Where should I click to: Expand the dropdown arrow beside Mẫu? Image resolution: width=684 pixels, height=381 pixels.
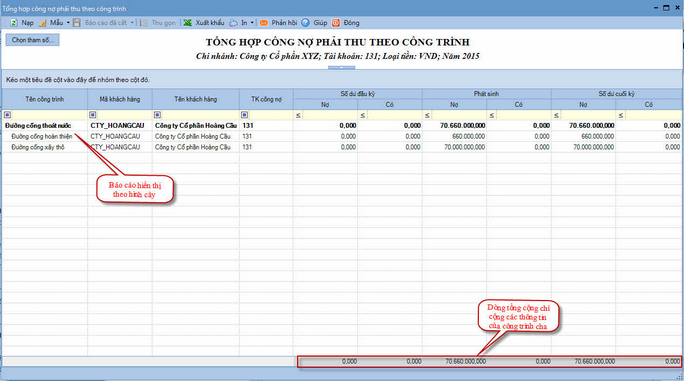point(68,23)
